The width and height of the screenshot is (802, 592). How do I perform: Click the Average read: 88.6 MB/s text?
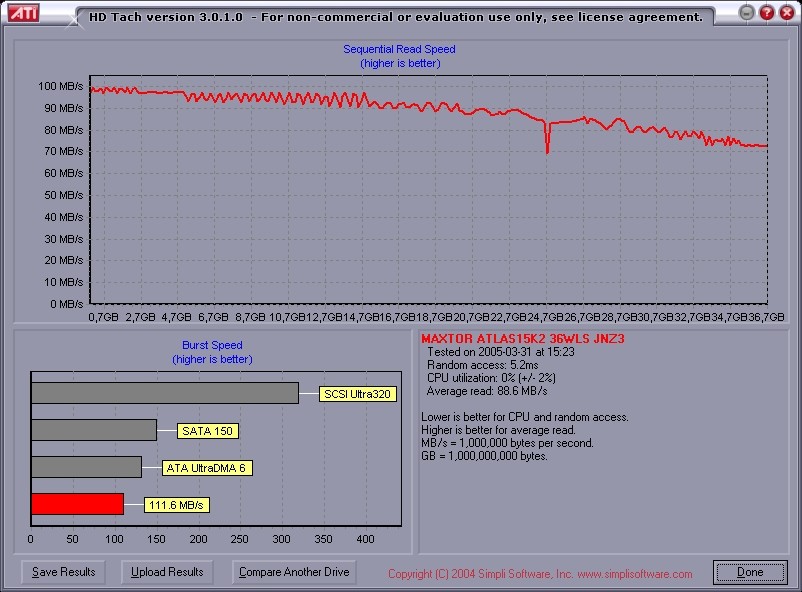tap(487, 391)
